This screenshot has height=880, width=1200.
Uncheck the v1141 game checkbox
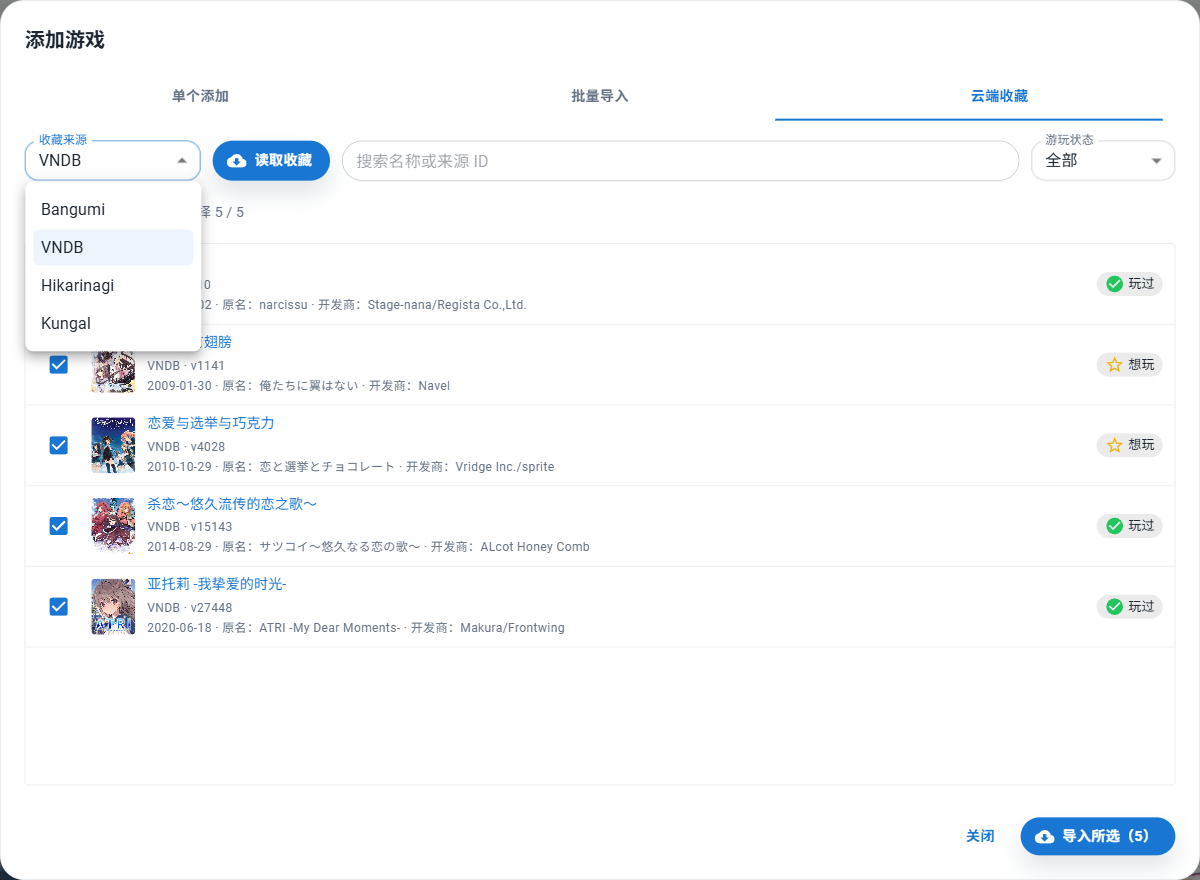pyautogui.click(x=59, y=365)
